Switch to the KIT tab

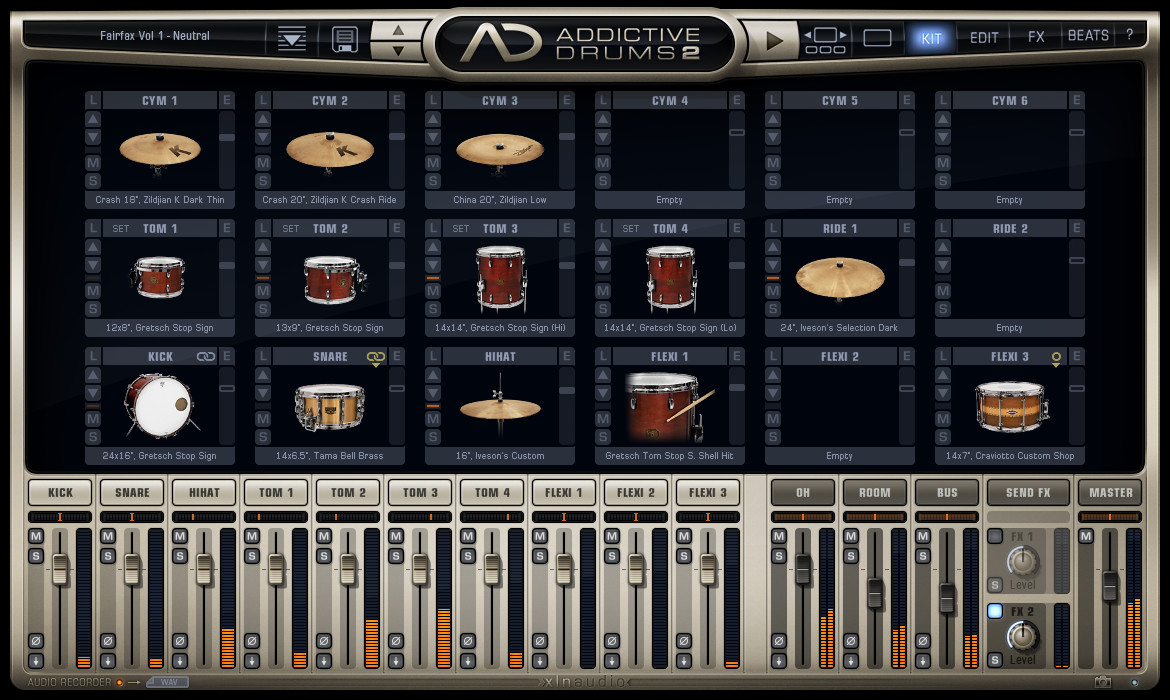pos(931,38)
